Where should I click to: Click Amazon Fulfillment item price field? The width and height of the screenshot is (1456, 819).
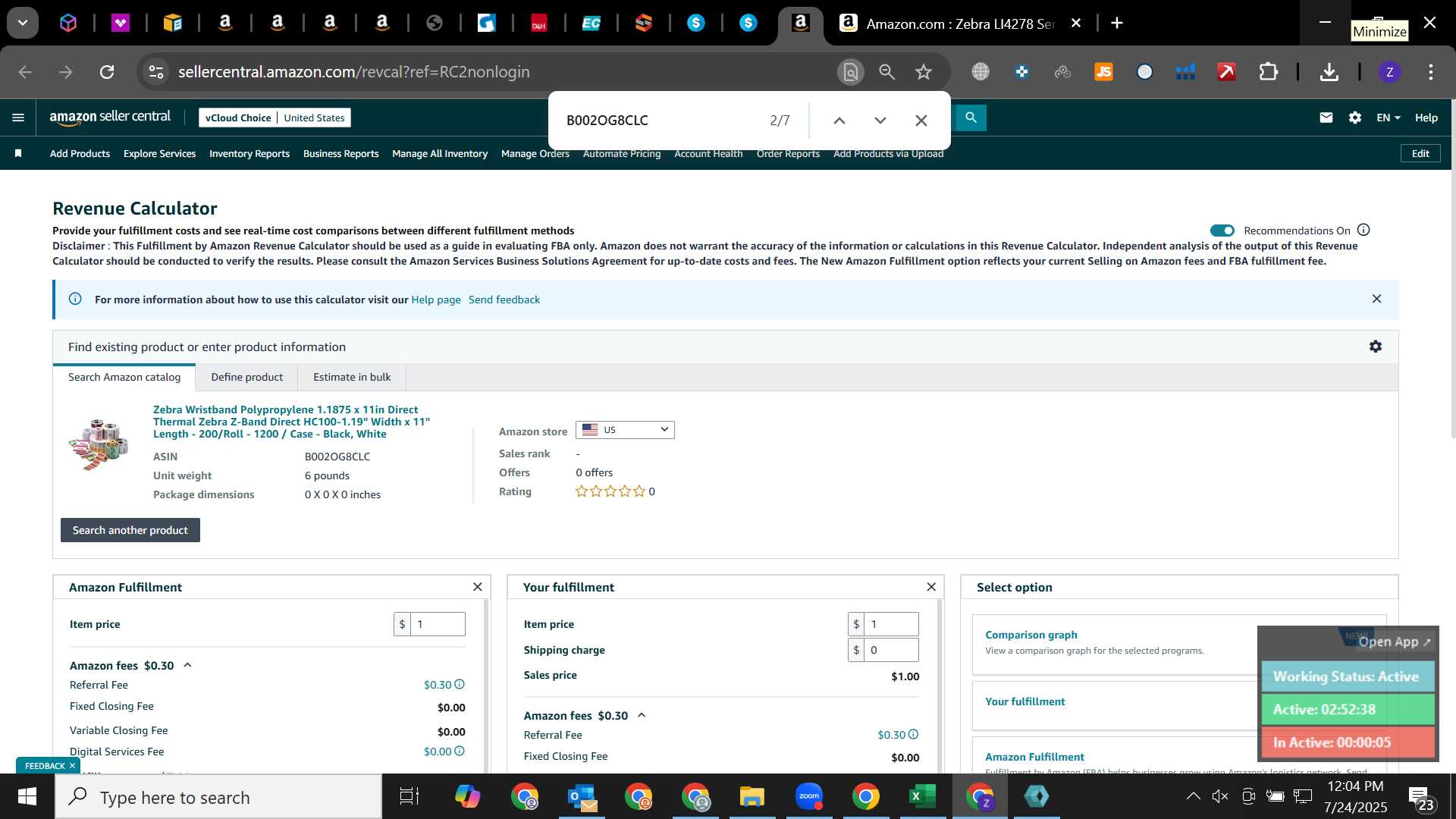click(x=437, y=624)
